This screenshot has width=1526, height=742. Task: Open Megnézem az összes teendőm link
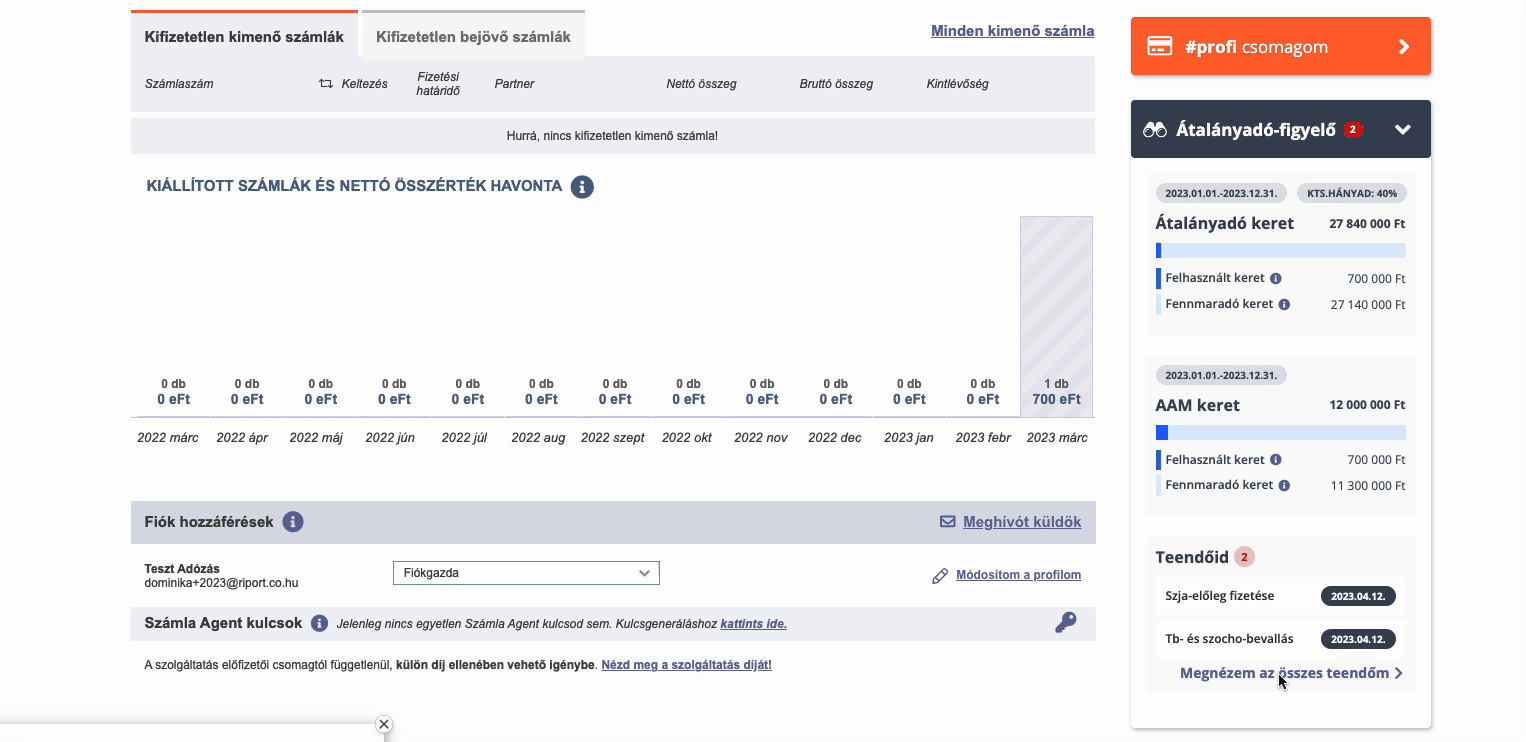[x=1291, y=673]
